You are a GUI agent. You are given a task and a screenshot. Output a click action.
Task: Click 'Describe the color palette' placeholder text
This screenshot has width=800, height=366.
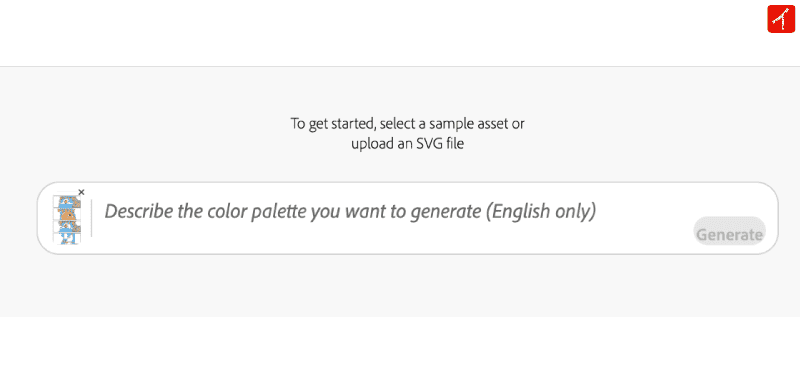click(212, 211)
